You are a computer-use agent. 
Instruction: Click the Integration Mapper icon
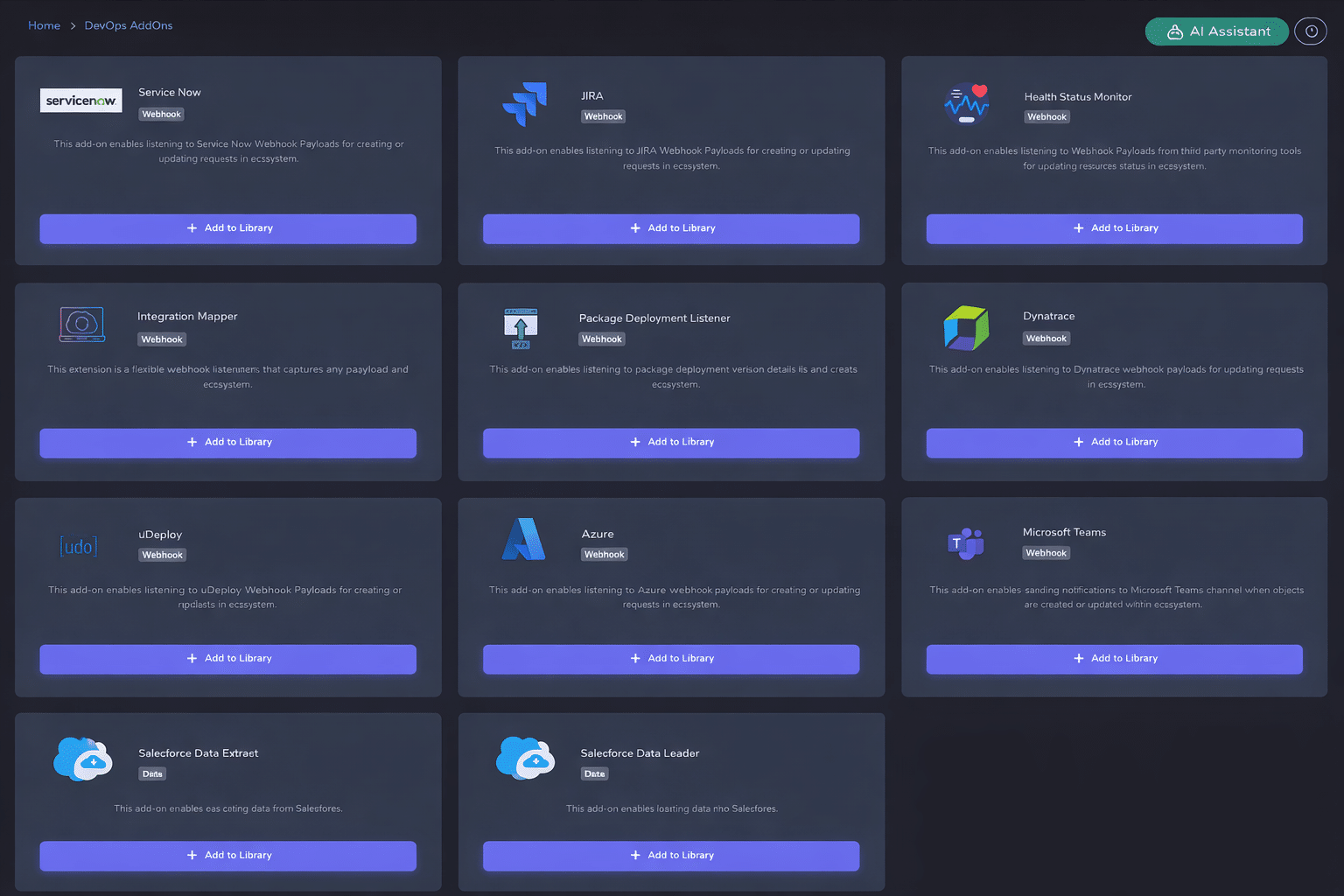point(82,325)
